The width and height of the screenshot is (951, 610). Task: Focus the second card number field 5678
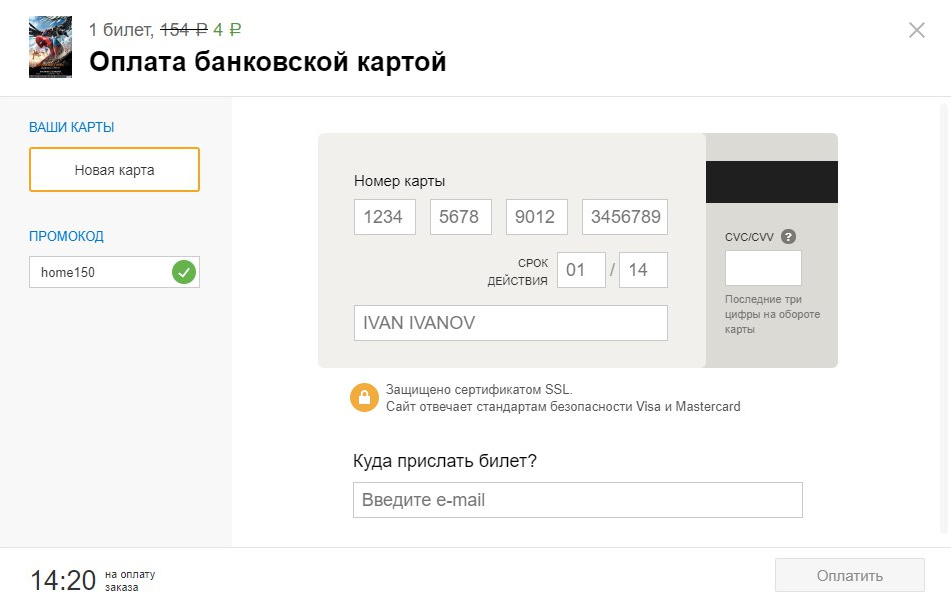460,216
